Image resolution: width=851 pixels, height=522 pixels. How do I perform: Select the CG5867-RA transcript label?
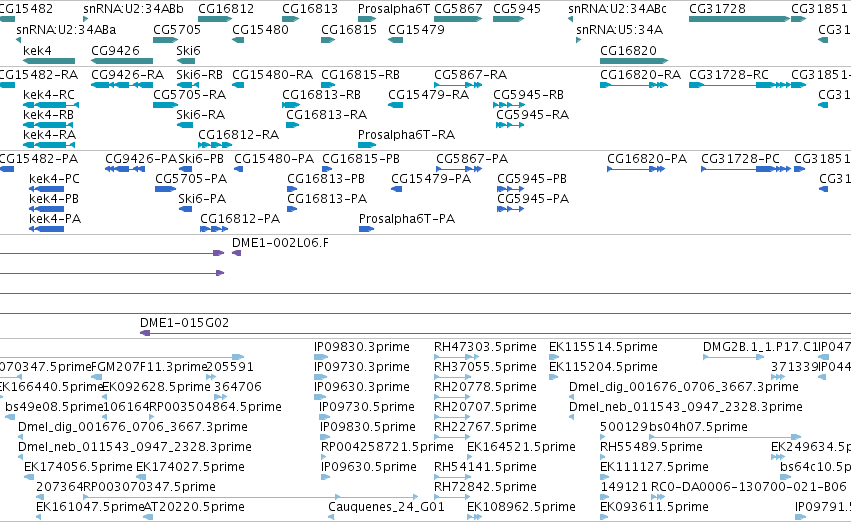click(471, 75)
